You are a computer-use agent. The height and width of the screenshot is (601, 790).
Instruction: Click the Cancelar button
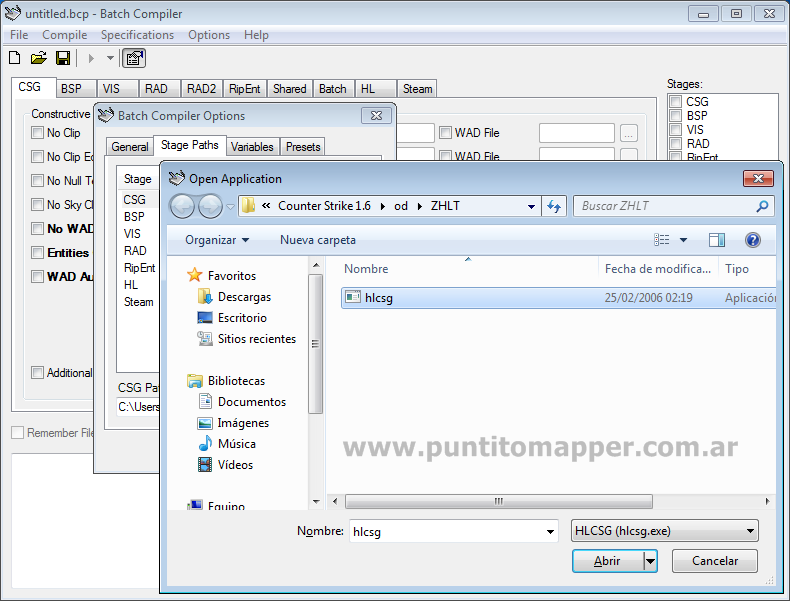(714, 561)
